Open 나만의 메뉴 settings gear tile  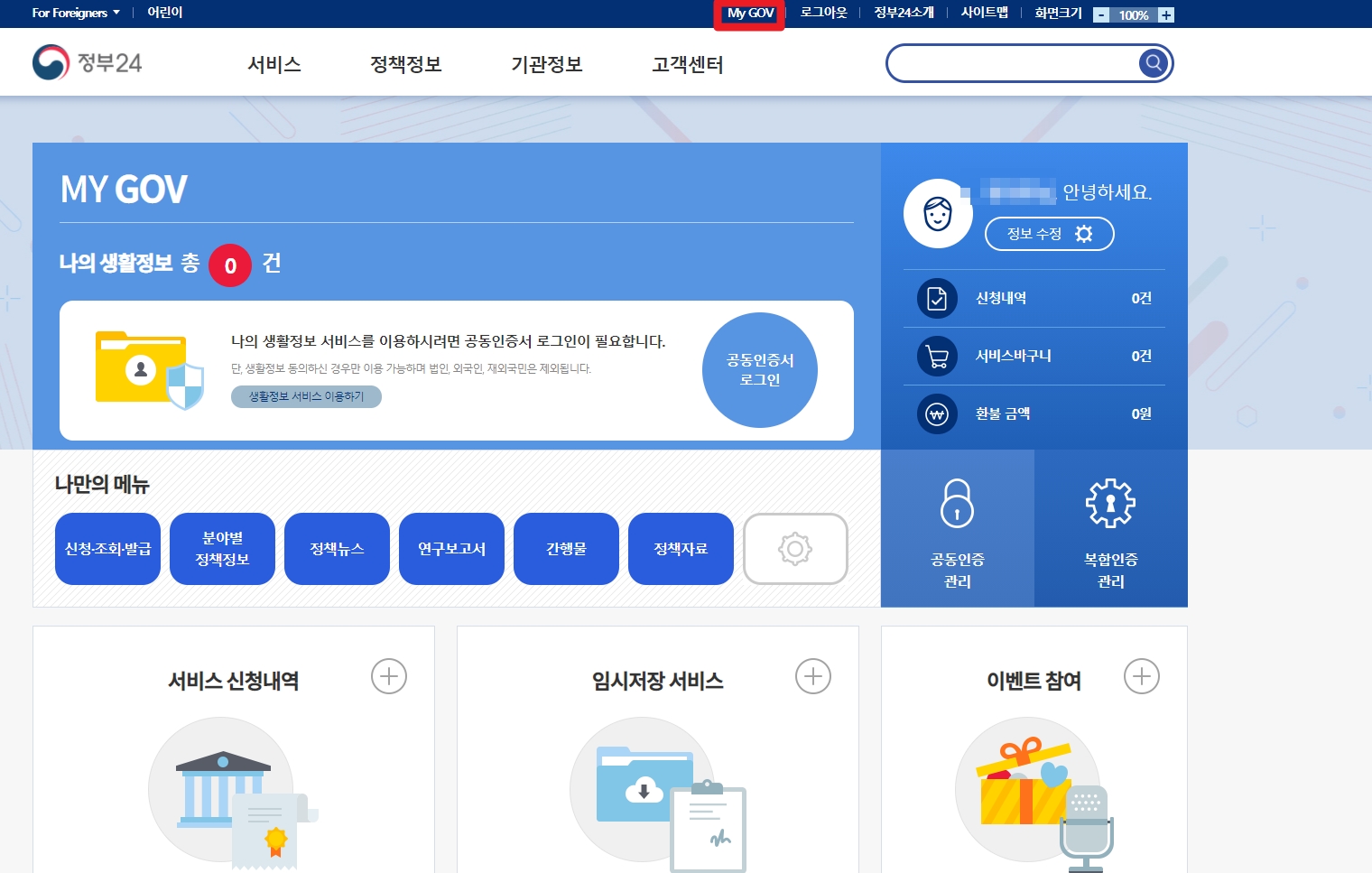795,549
